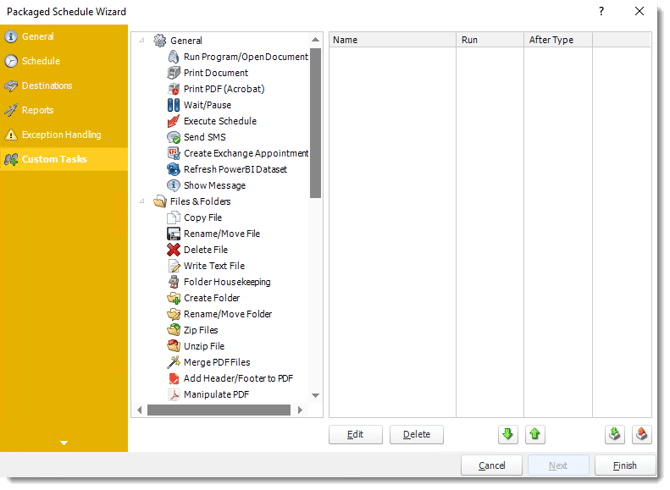This screenshot has width=670, height=490.
Task: Click the Run Program/Open Document icon
Action: 173,57
